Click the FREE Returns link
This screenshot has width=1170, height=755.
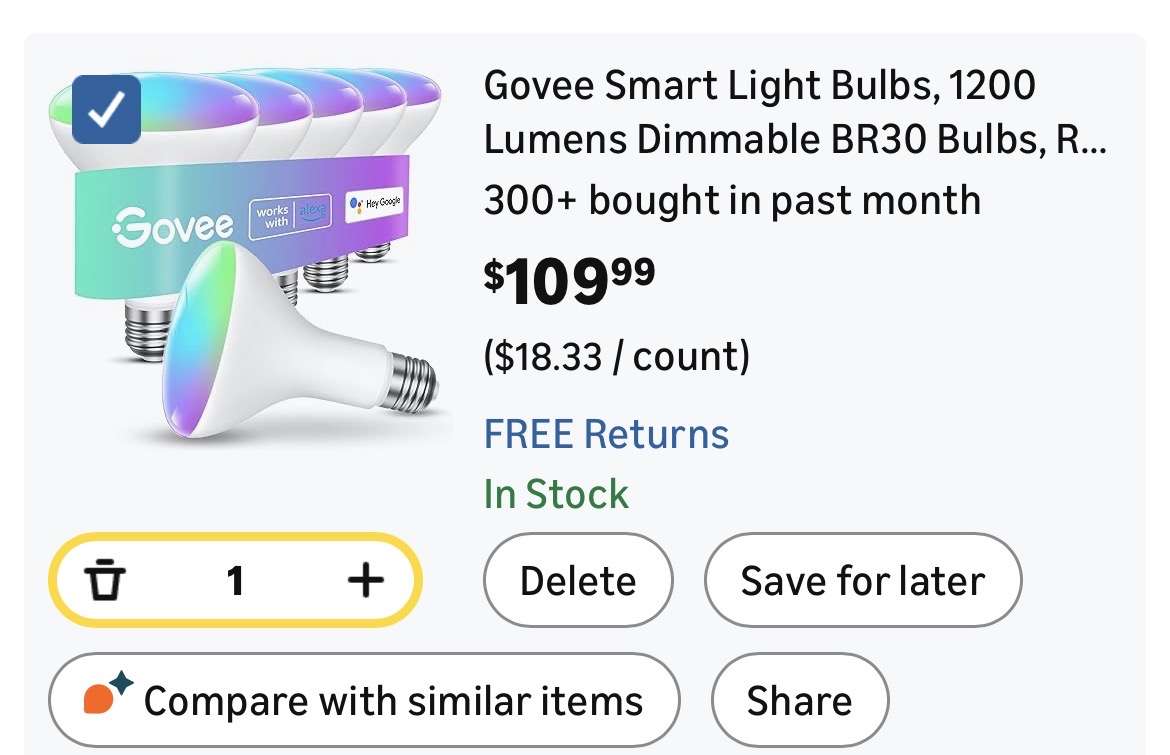click(x=606, y=434)
